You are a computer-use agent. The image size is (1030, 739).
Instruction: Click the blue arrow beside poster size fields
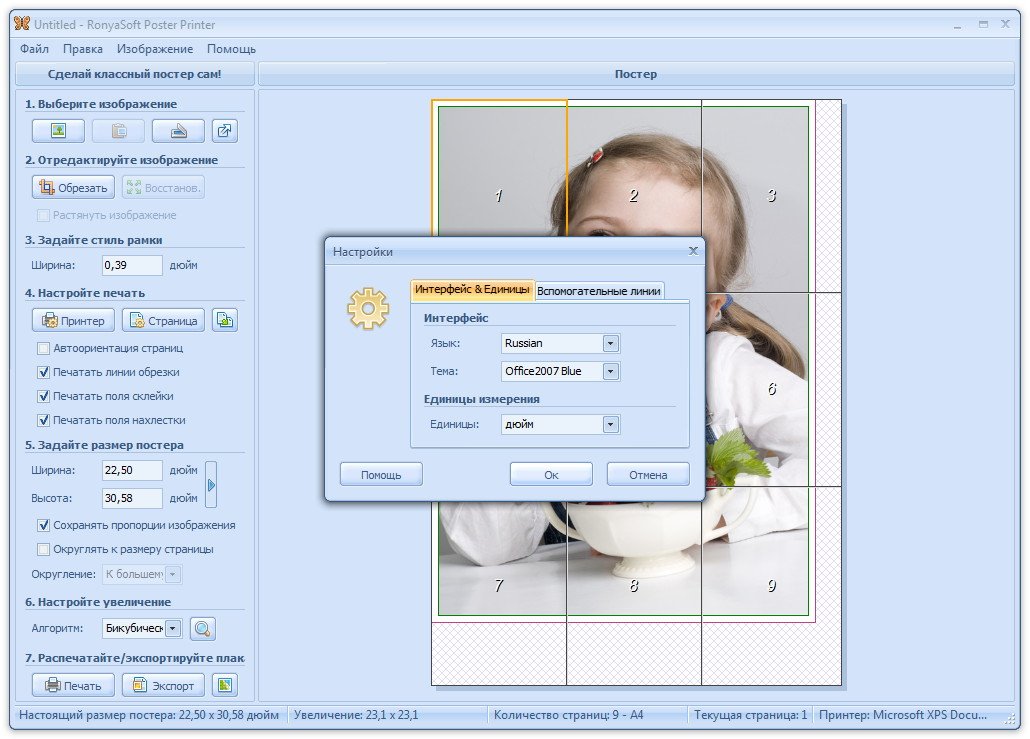(210, 484)
